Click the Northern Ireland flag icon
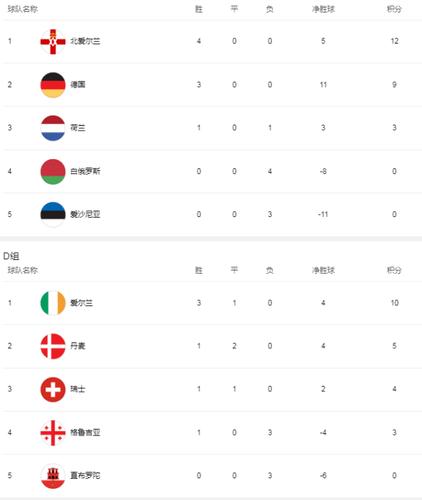Viewport: 422px width, 500px height. (53, 41)
